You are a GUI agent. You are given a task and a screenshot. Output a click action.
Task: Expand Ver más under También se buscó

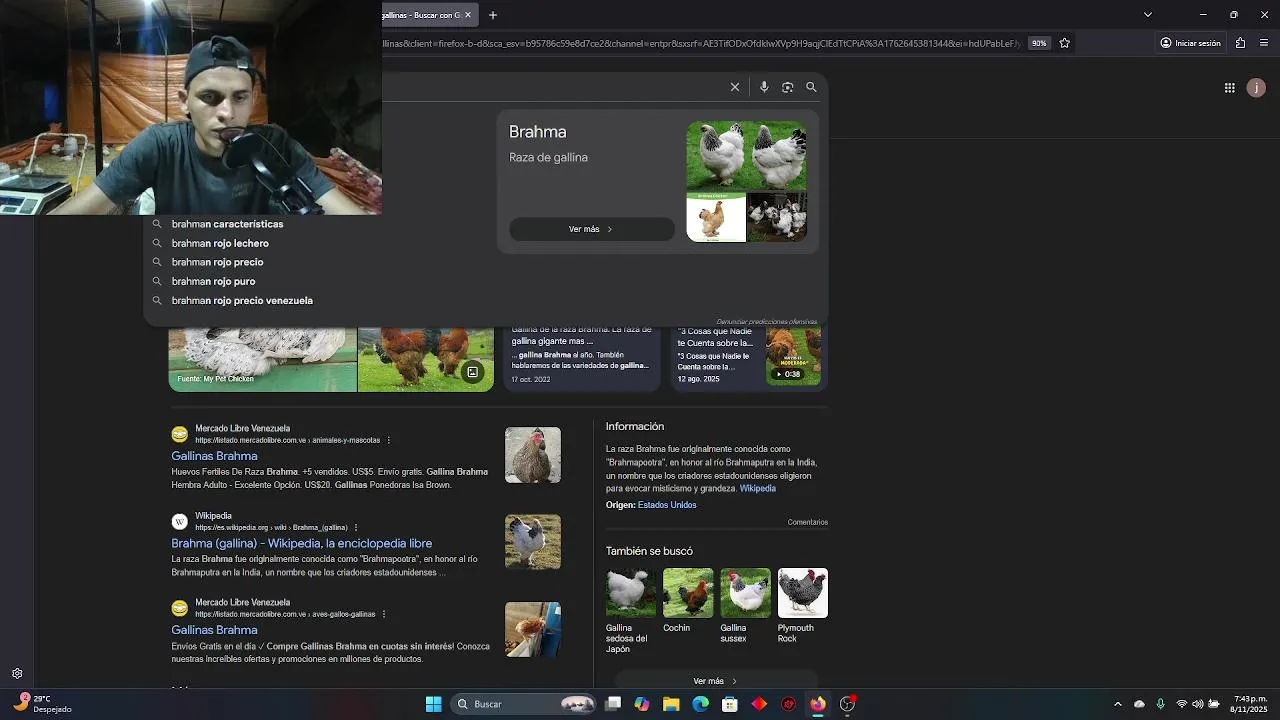click(x=716, y=680)
